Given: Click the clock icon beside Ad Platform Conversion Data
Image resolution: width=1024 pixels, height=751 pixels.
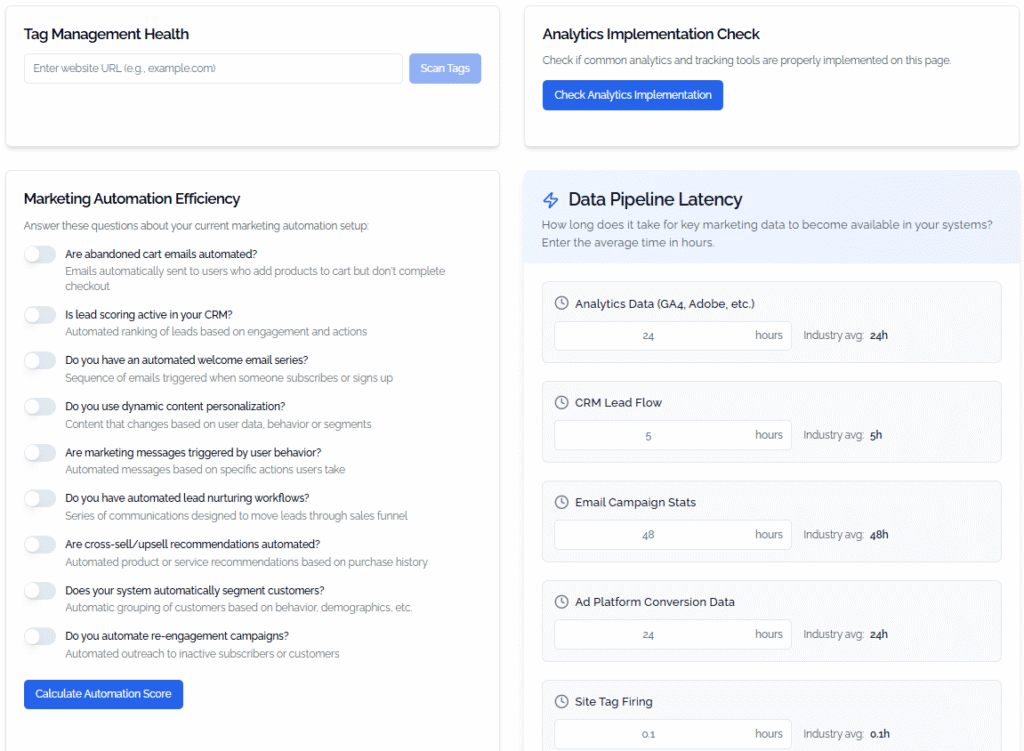Looking at the screenshot, I should click(x=561, y=601).
